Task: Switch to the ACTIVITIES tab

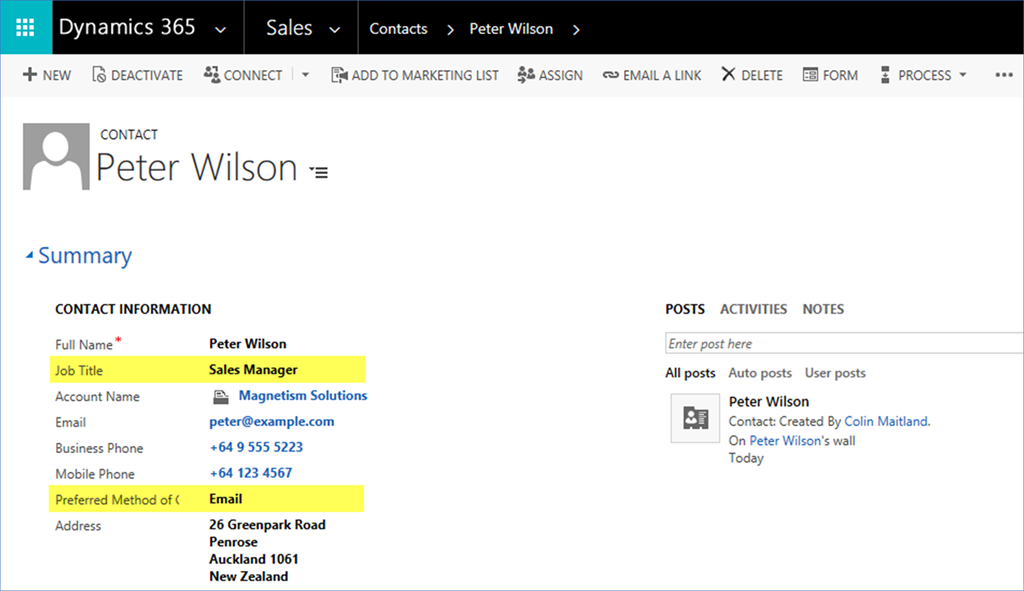Action: [x=753, y=309]
